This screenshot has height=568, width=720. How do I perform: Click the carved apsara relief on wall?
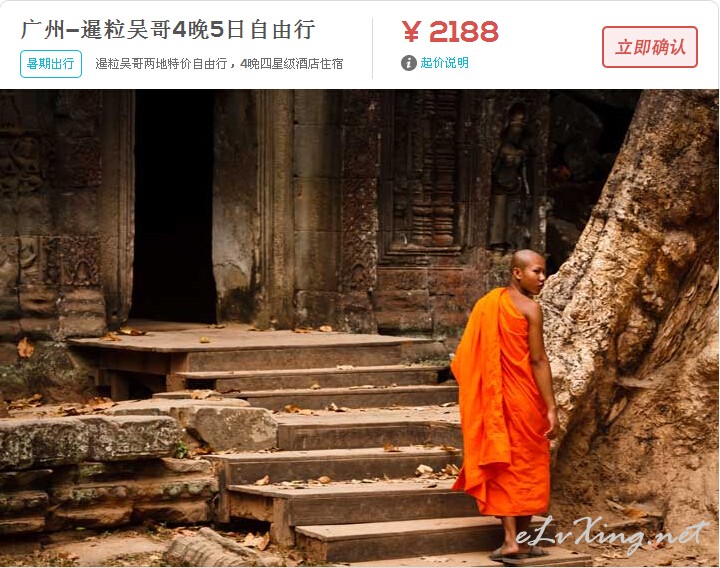(513, 174)
